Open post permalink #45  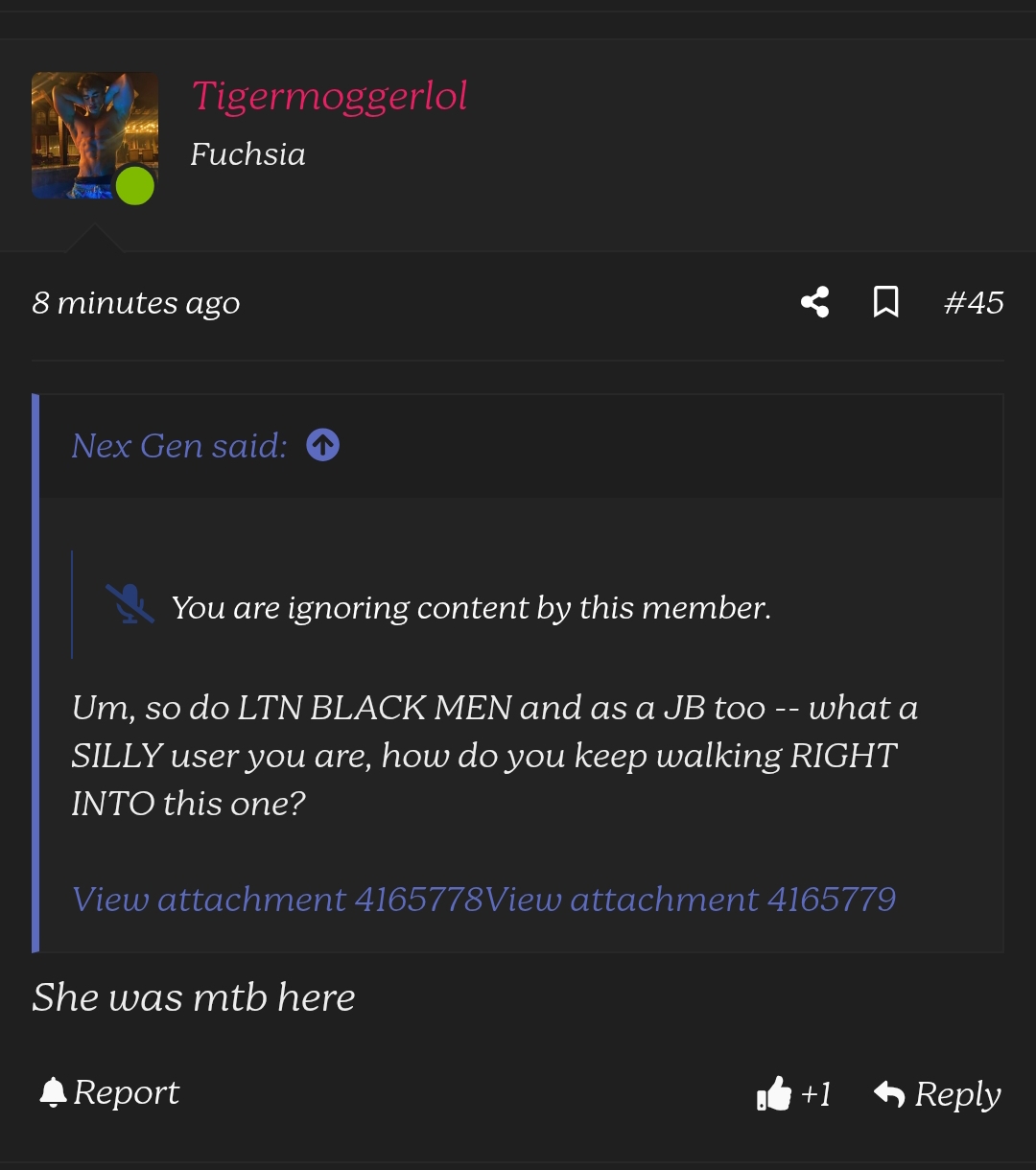(974, 303)
